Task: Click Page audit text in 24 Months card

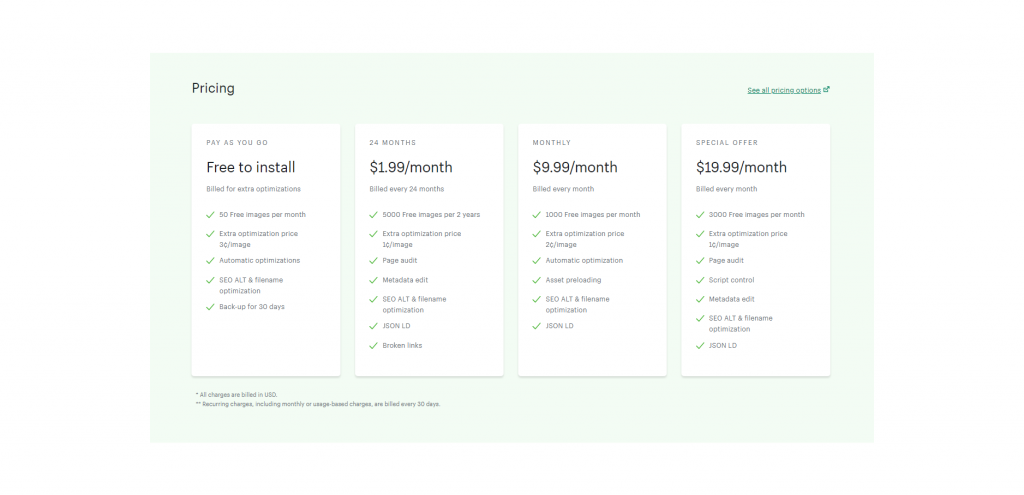Action: coord(400,261)
